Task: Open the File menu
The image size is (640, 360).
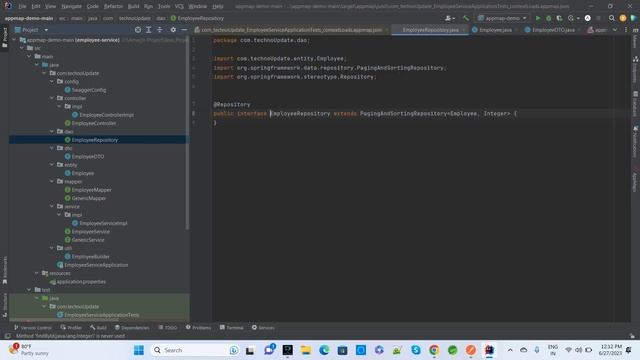Action: tap(22, 7)
